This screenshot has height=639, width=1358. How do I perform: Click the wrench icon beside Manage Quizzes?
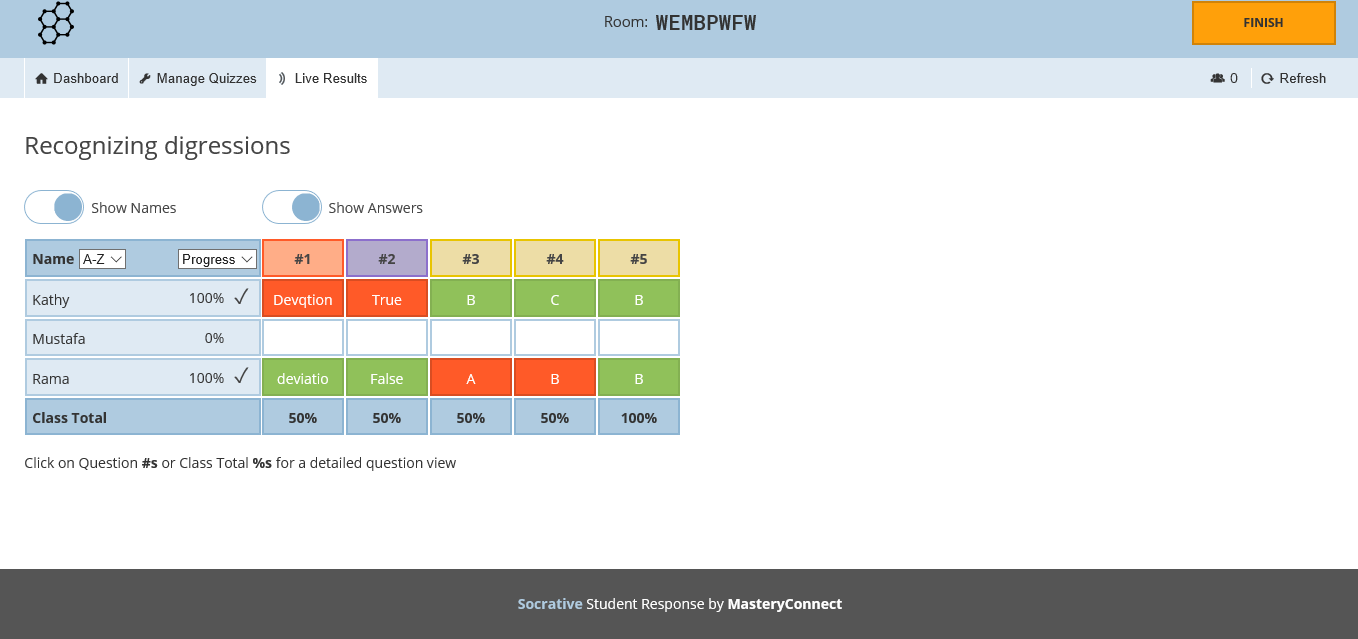[144, 78]
